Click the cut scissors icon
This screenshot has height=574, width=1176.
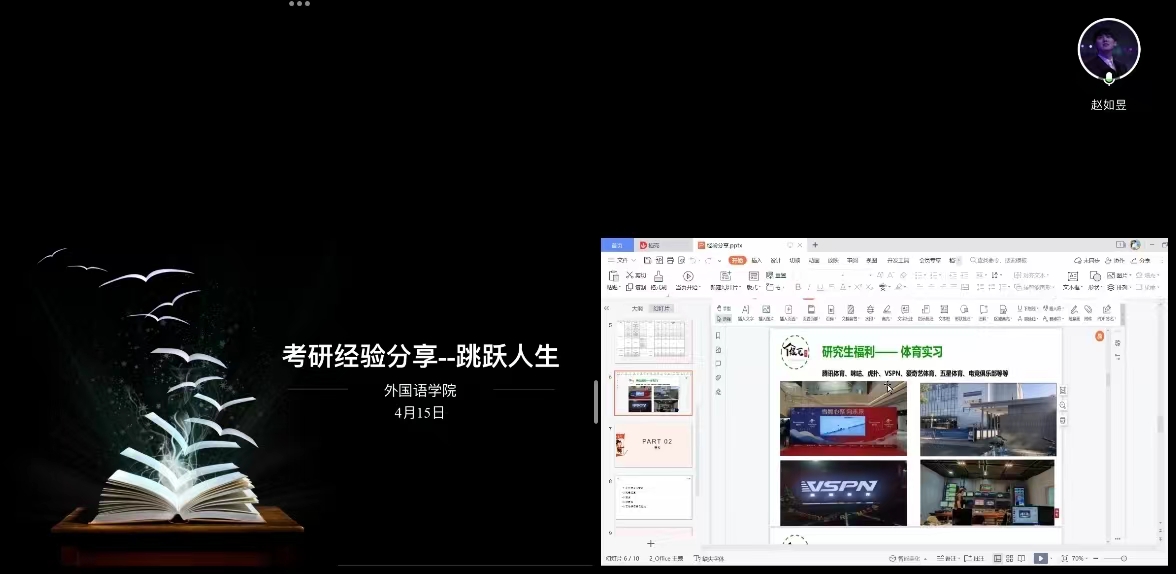click(629, 275)
